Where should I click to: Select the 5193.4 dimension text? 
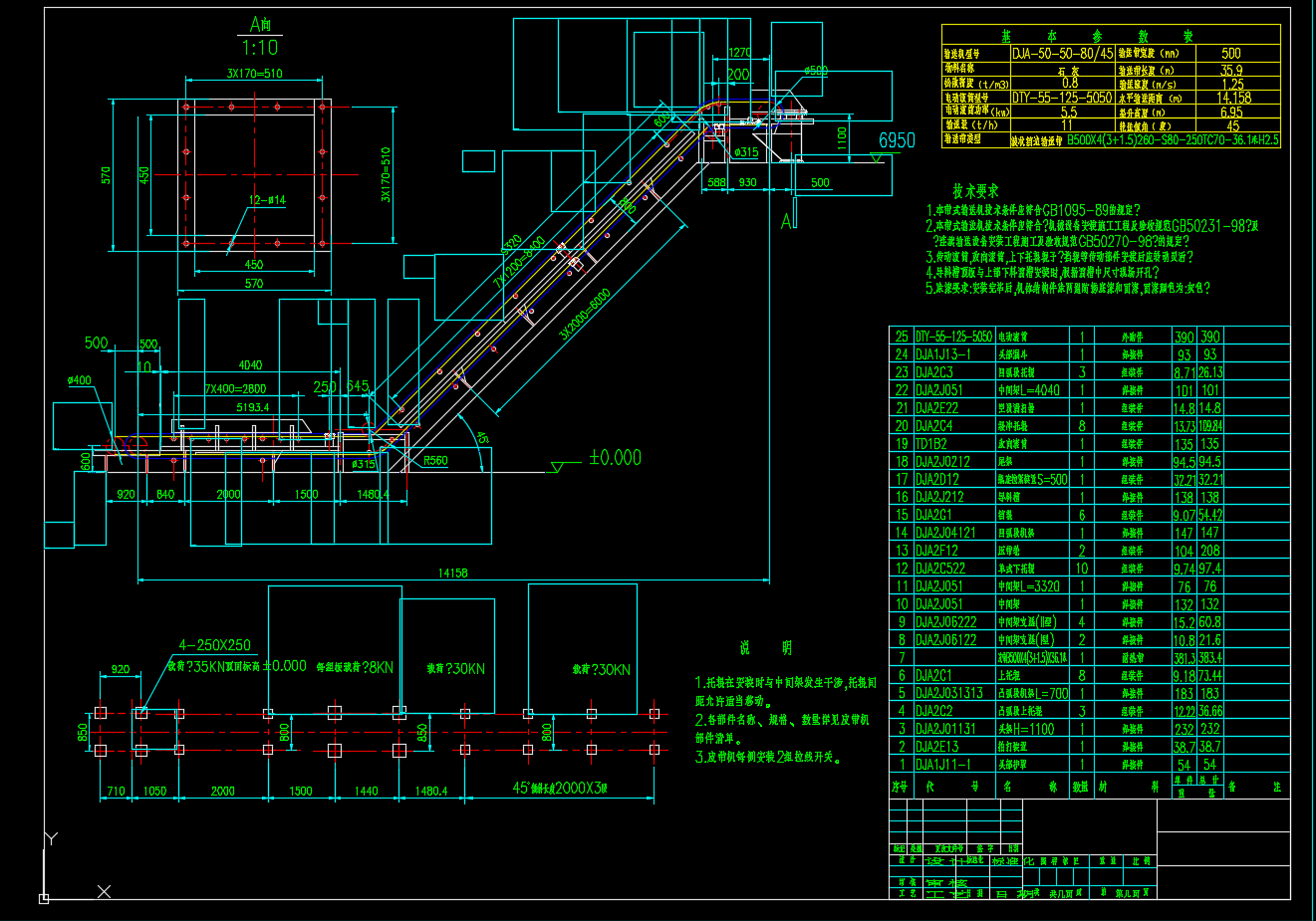click(x=252, y=407)
